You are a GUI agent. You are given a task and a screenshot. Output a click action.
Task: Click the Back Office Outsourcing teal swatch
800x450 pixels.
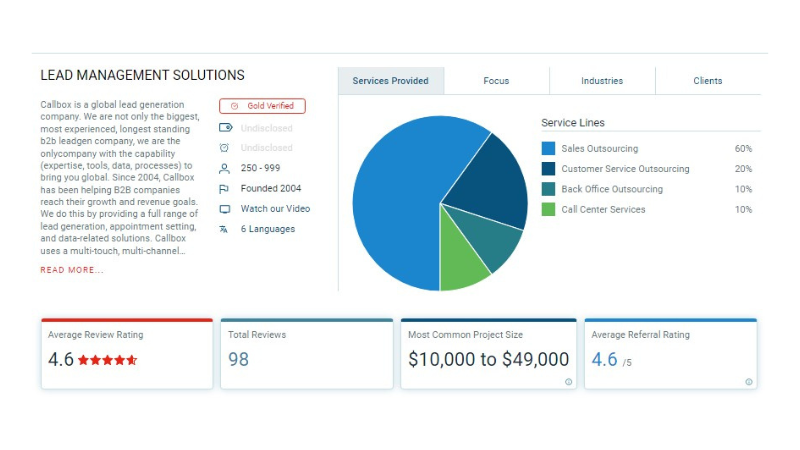coord(548,189)
